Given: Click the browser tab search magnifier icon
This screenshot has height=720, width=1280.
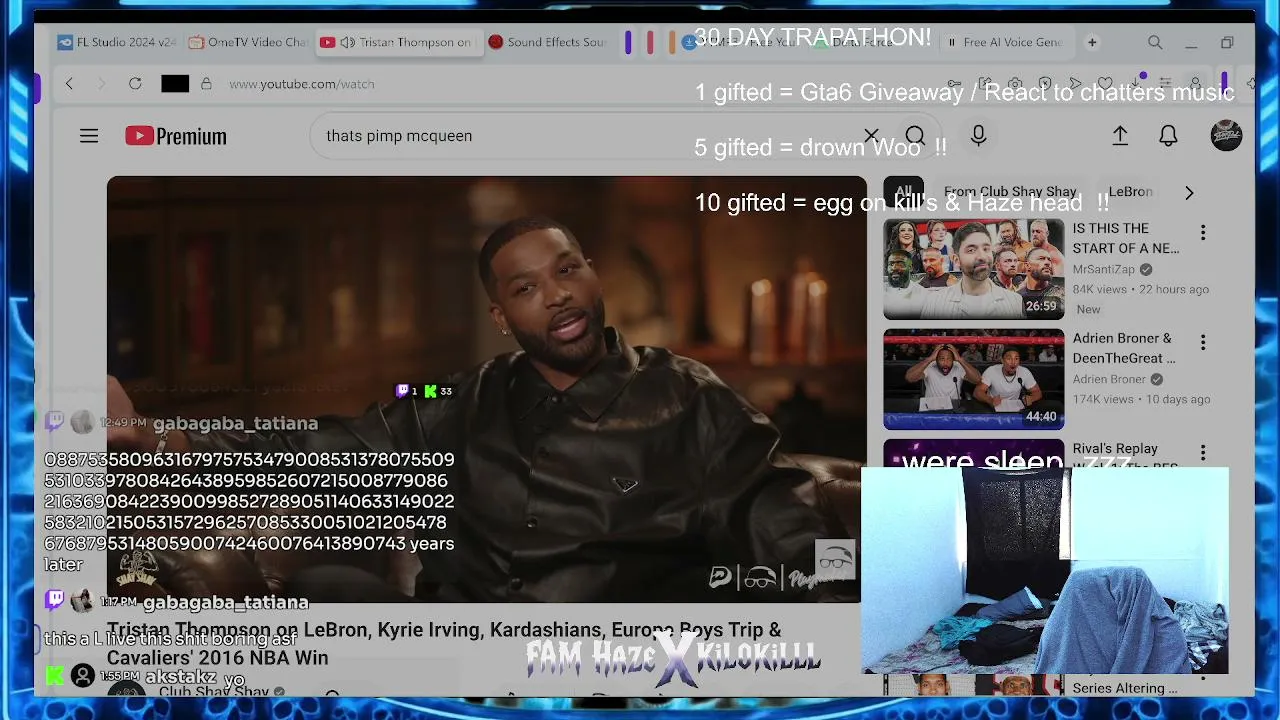Looking at the screenshot, I should point(1155,42).
